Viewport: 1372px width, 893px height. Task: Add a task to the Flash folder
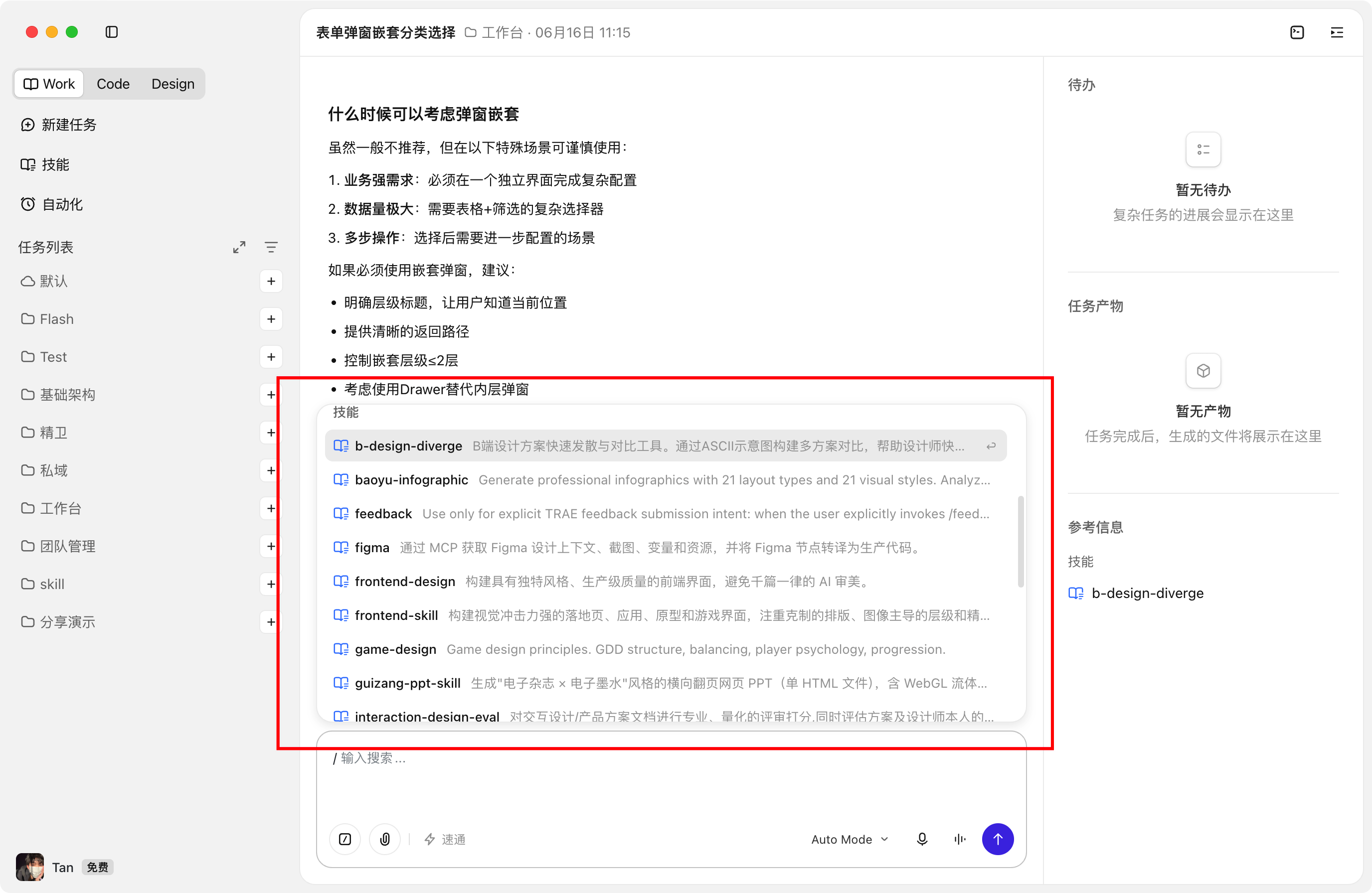click(x=271, y=319)
